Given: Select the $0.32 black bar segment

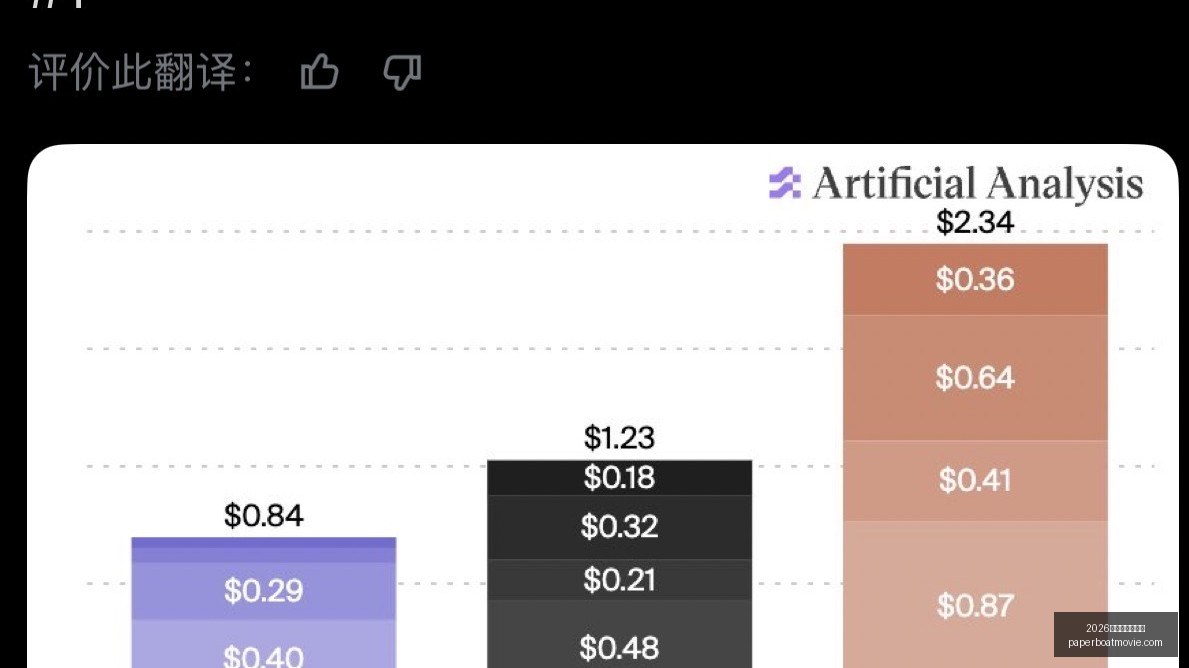Looking at the screenshot, I should (620, 528).
